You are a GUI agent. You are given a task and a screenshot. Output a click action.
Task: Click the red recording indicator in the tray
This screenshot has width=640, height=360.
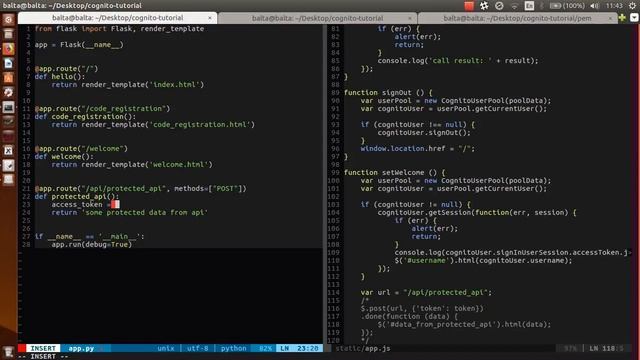coord(469,6)
